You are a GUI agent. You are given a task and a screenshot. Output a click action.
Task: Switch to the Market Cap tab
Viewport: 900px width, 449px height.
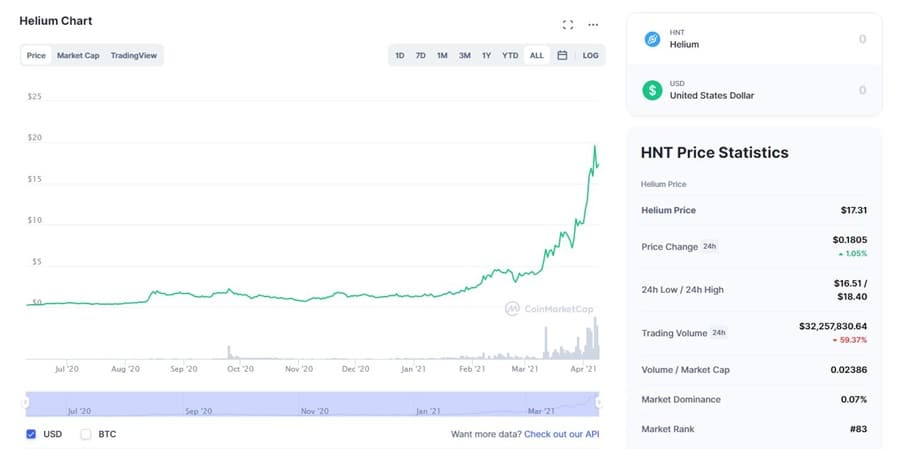[78, 55]
